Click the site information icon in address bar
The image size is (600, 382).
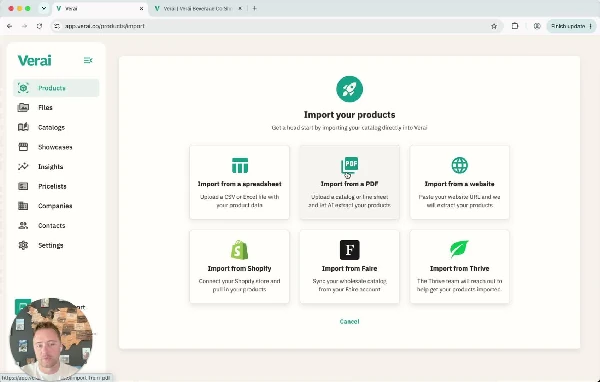click(x=57, y=26)
